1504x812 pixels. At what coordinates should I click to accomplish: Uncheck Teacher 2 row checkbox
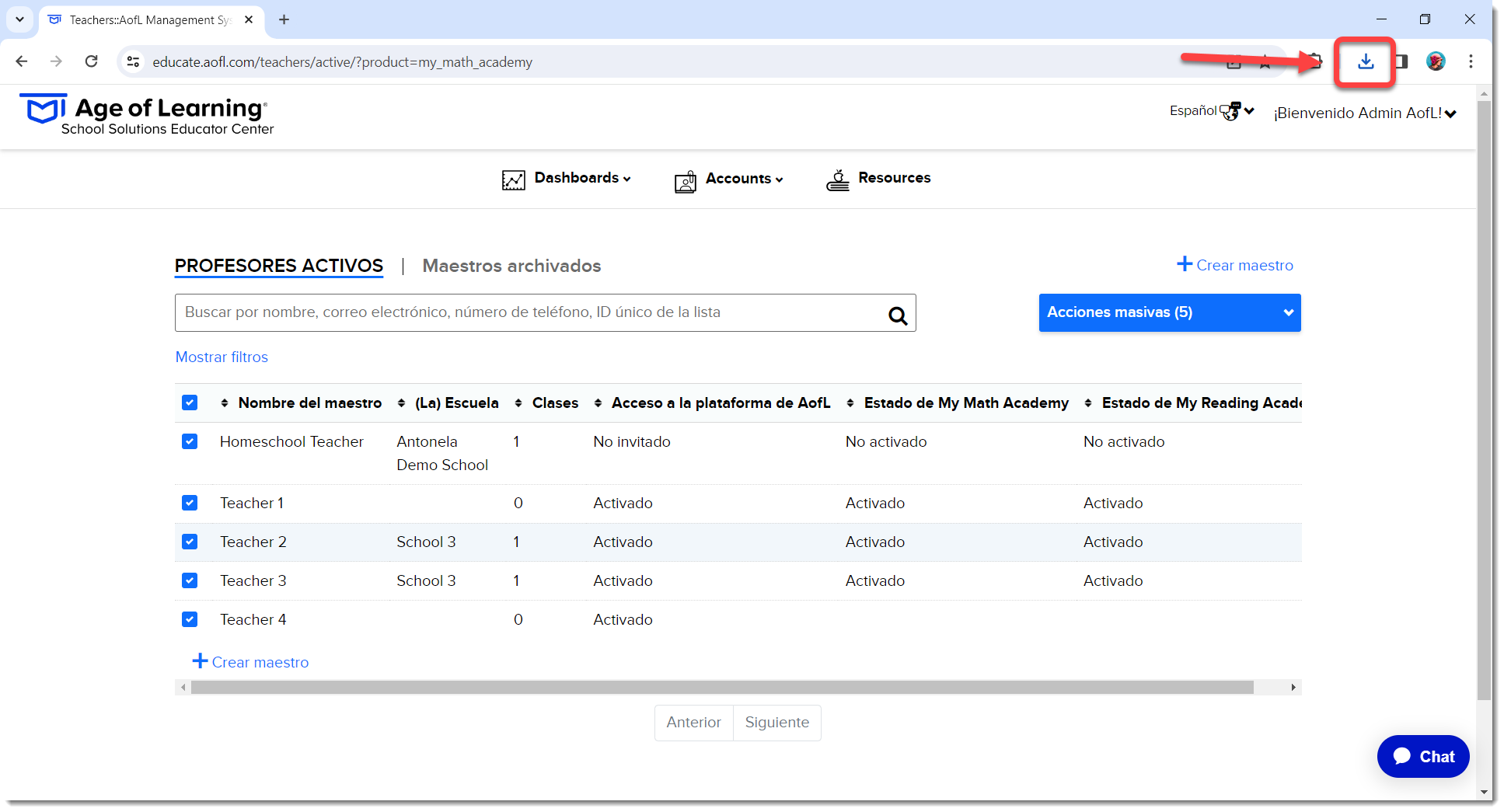pyautogui.click(x=190, y=542)
